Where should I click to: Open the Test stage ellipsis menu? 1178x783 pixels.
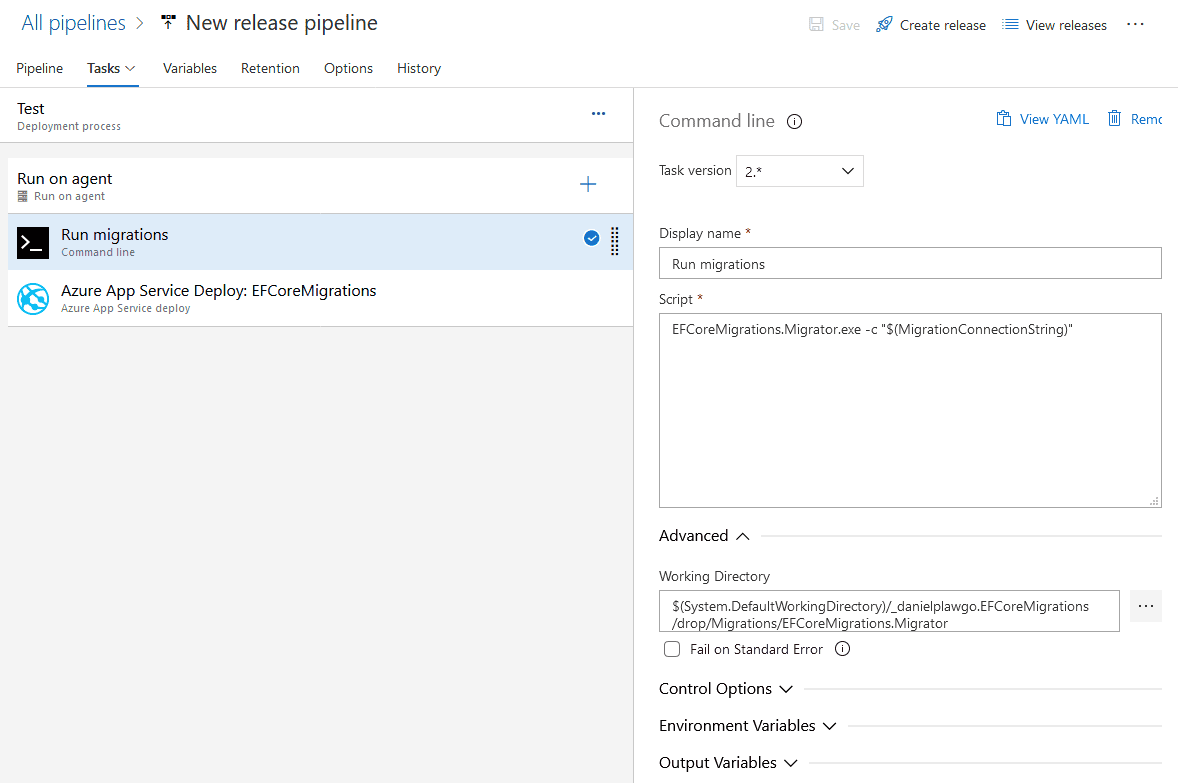point(598,113)
